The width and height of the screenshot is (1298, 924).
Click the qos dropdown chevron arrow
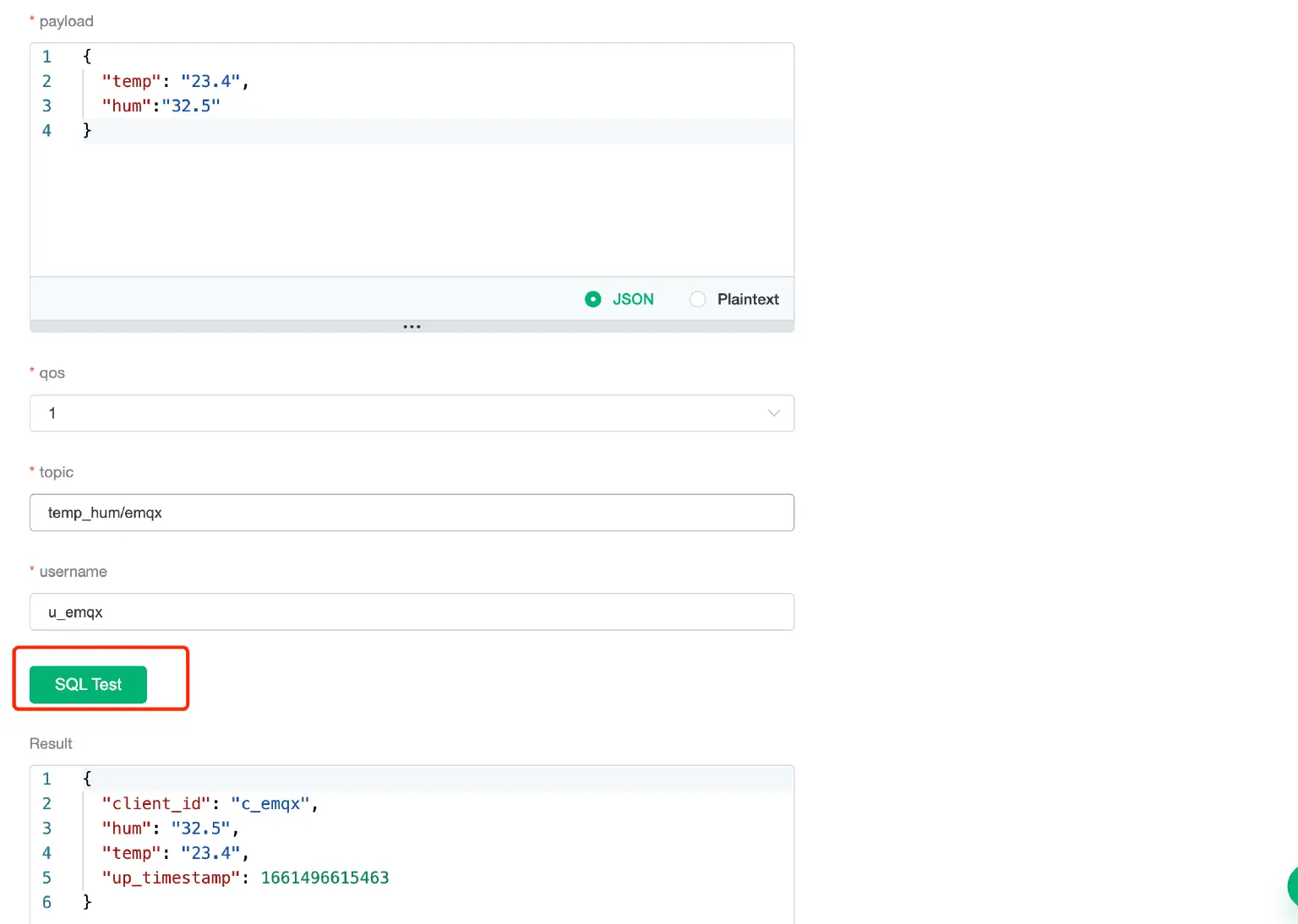(773, 413)
